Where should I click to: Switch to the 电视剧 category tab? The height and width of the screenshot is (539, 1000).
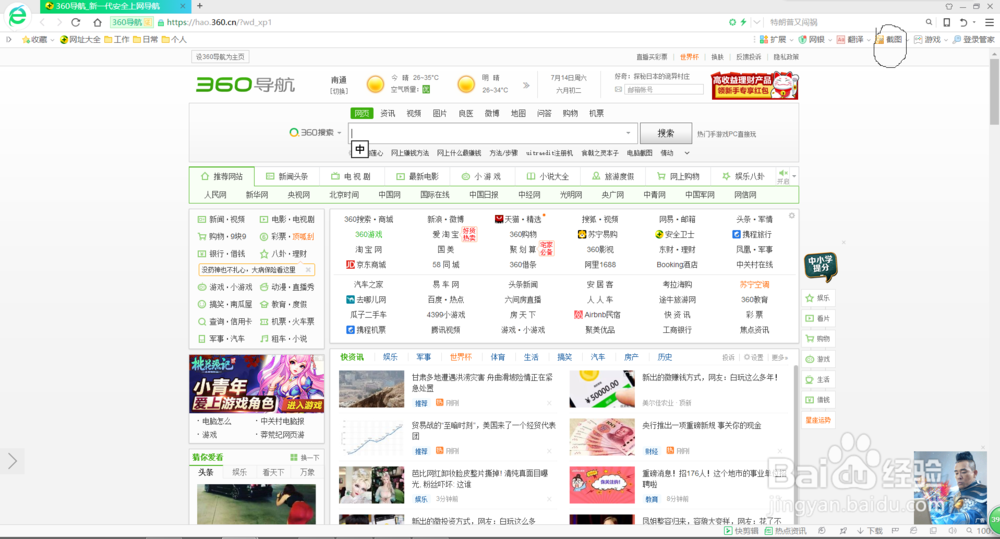coord(351,176)
